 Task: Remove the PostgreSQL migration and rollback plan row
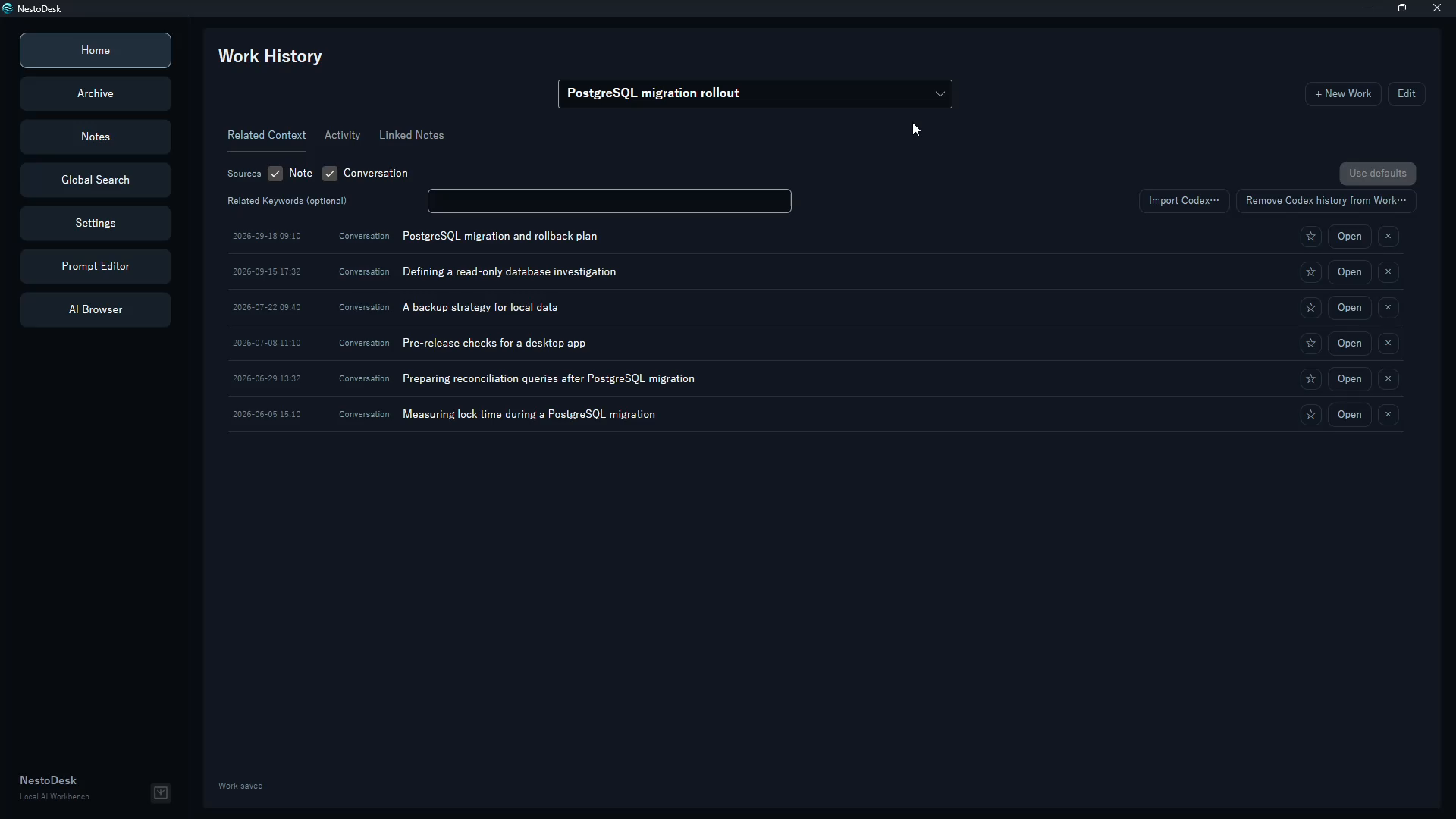pos(1388,237)
